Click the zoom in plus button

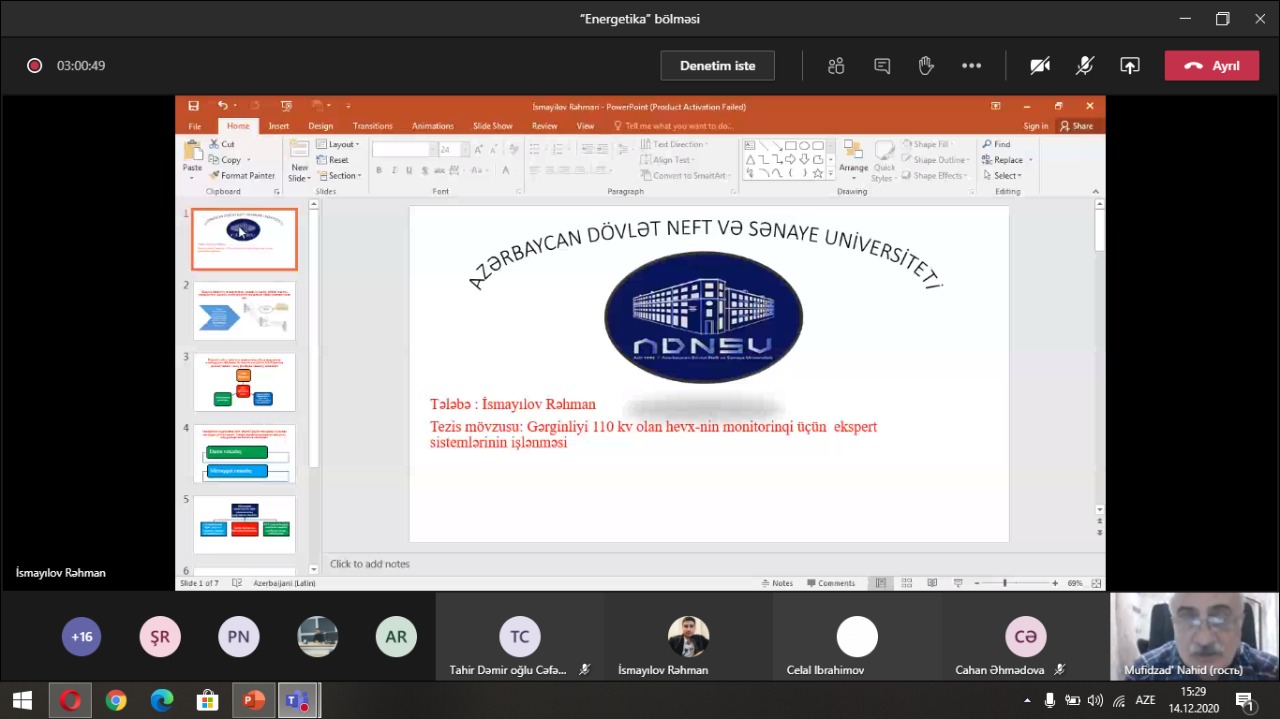1055,583
